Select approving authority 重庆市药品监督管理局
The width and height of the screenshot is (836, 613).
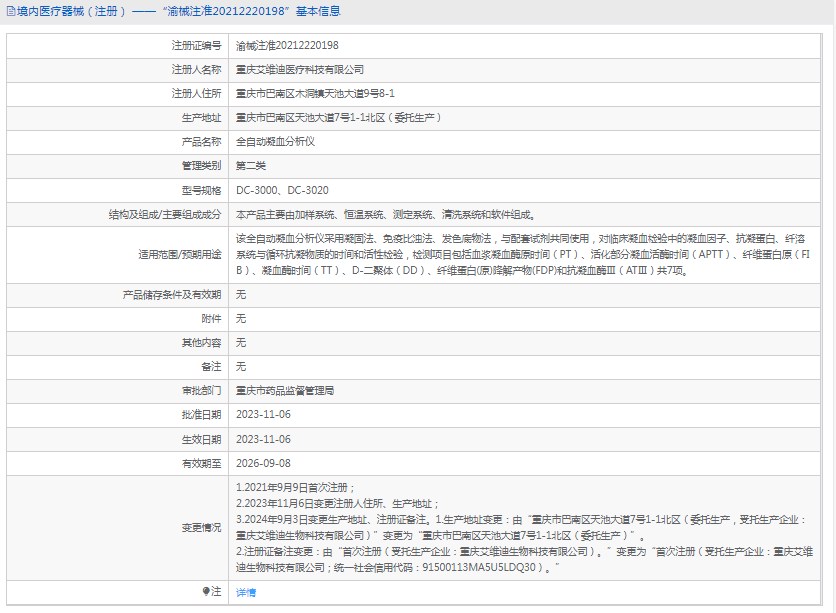pos(285,391)
